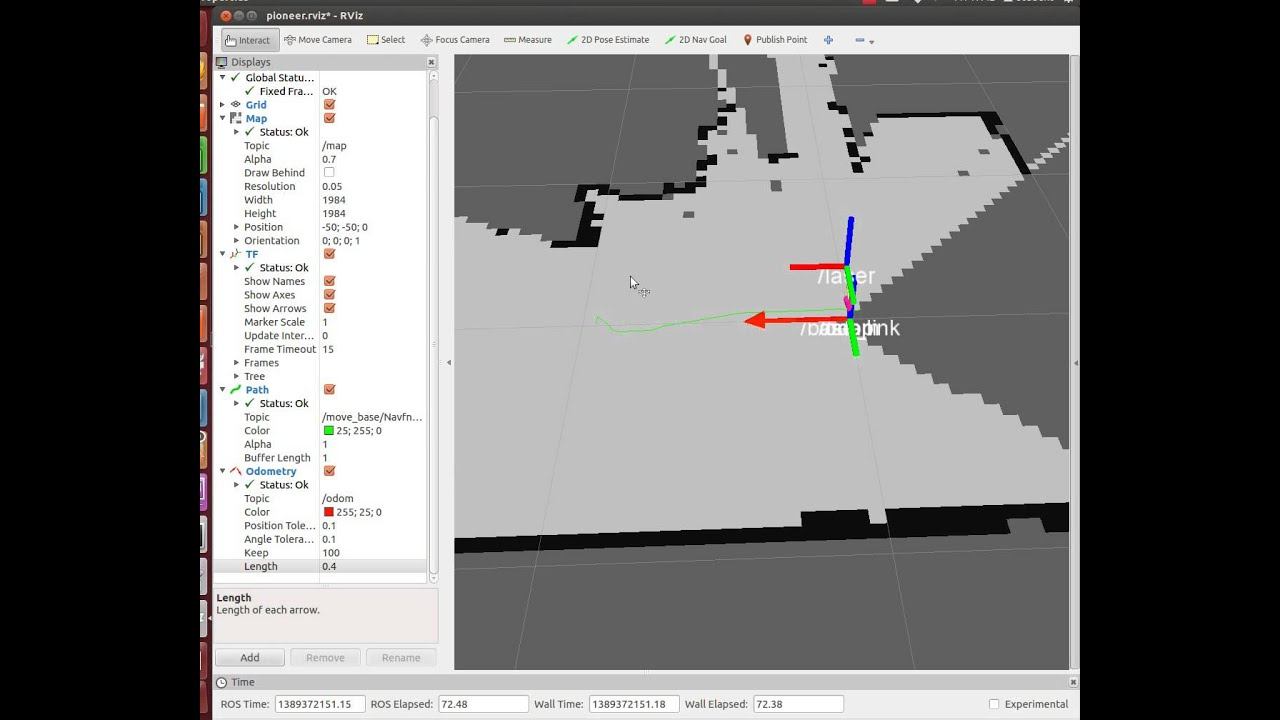Choose the 2D Nav Goal tool

click(695, 40)
